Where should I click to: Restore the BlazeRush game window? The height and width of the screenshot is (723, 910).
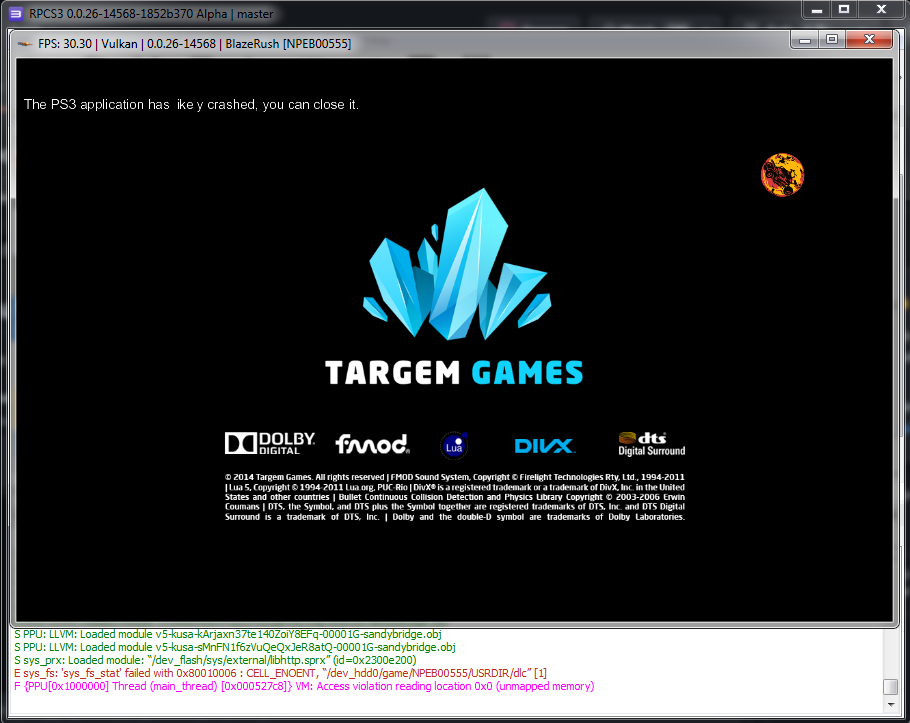click(832, 40)
